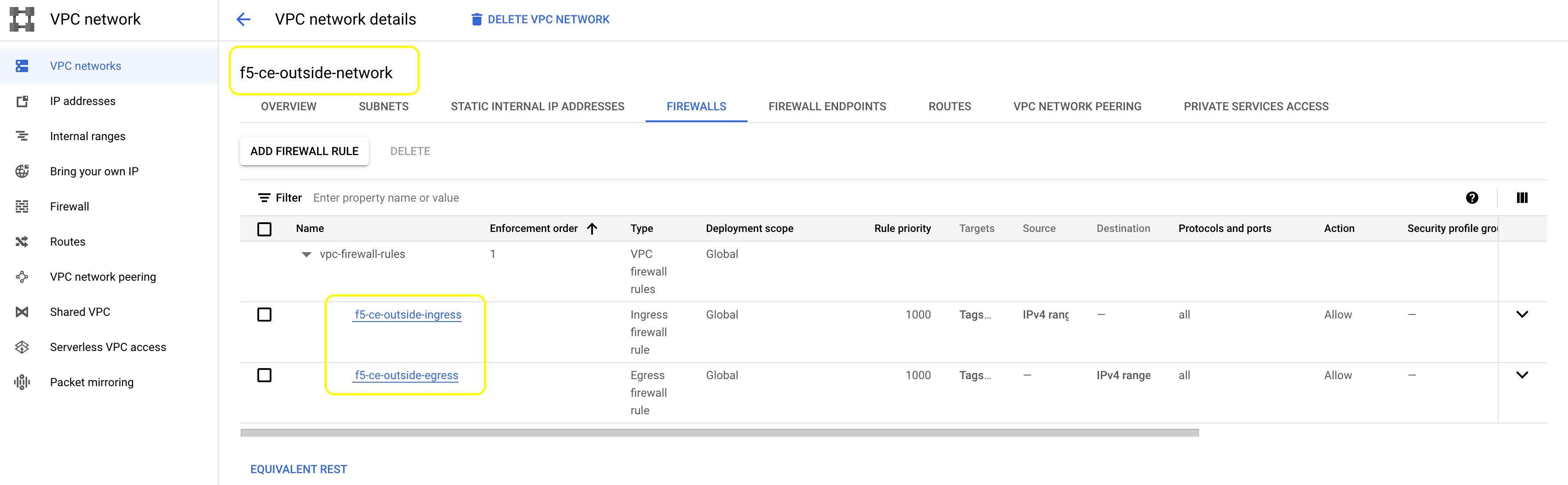This screenshot has height=485, width=1568.
Task: Click the Firewall sidebar icon
Action: (x=22, y=206)
